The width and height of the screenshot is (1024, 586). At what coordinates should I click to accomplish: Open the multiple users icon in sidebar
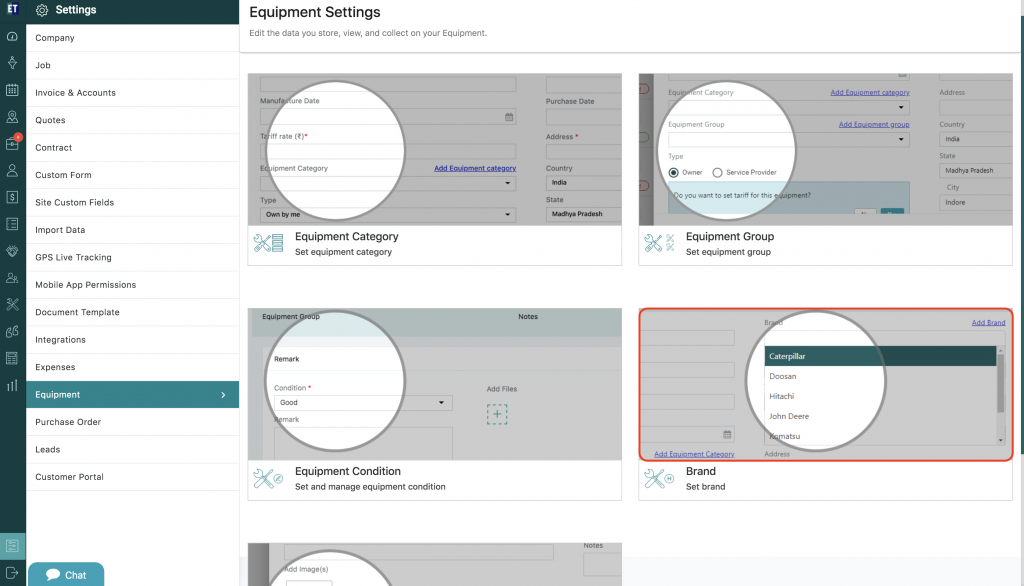point(12,278)
